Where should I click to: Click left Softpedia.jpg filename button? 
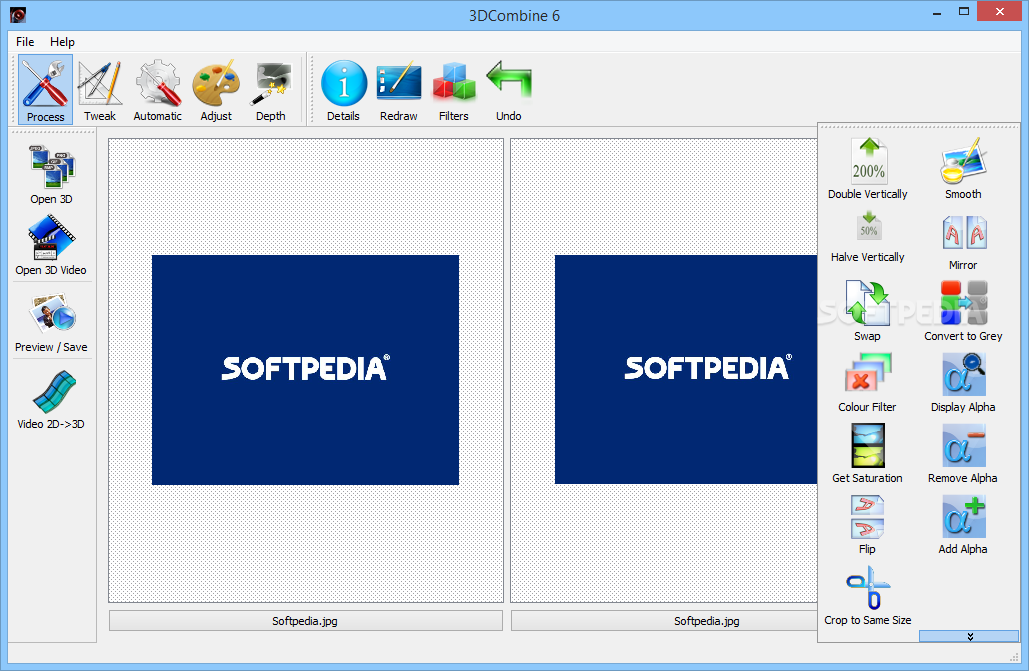306,620
